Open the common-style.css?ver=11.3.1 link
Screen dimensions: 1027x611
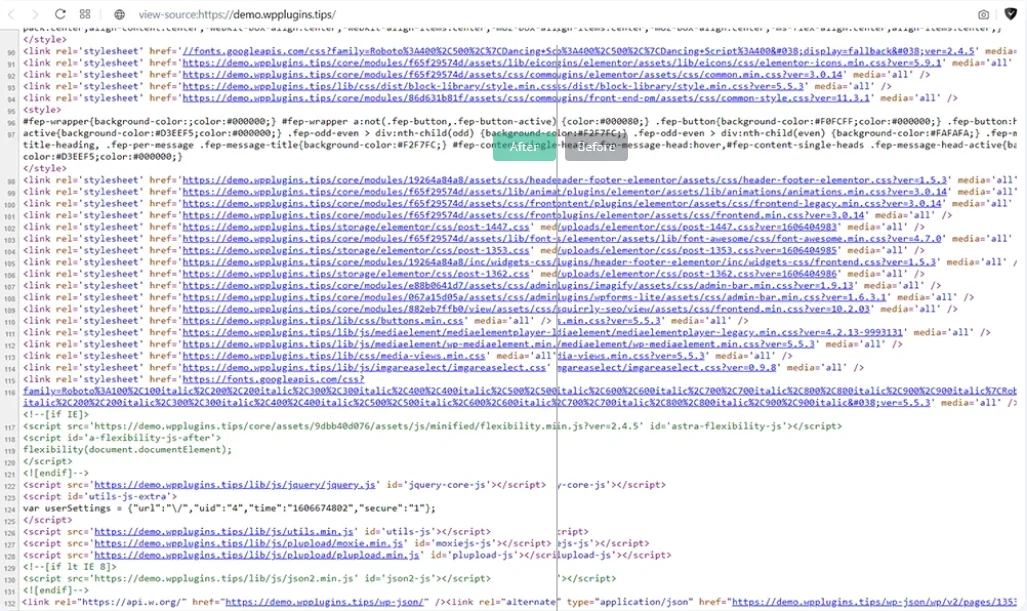(x=526, y=98)
